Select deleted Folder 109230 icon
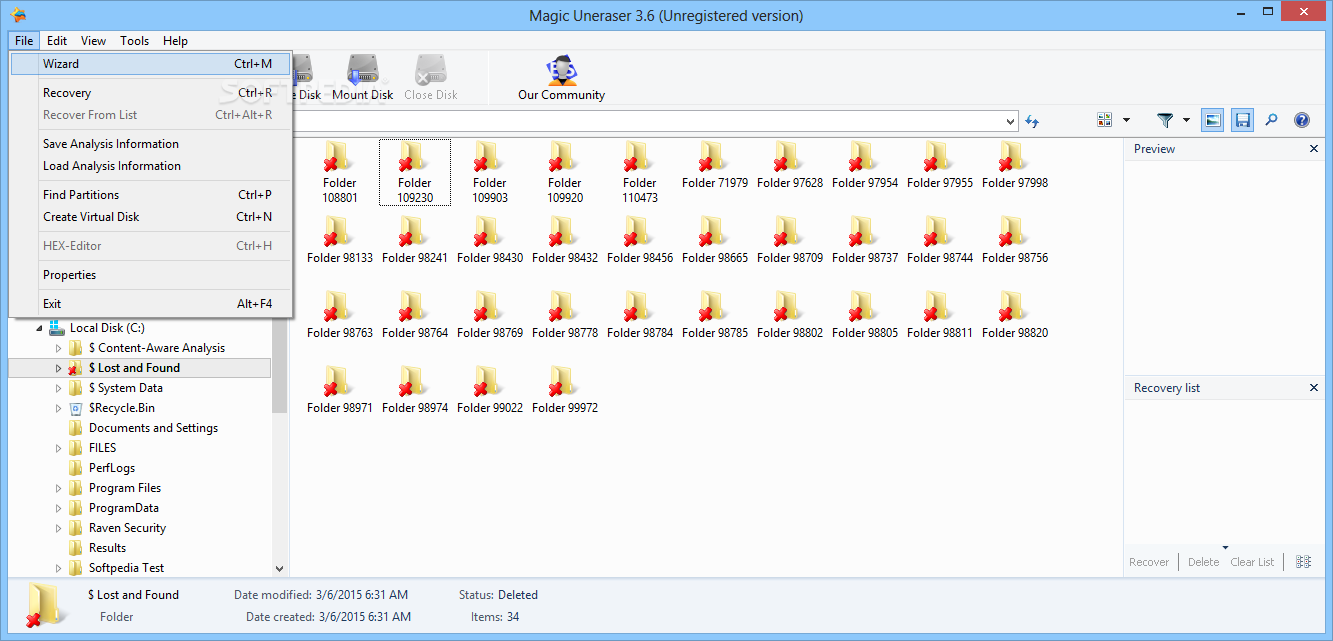Image resolution: width=1333 pixels, height=641 pixels. click(x=412, y=158)
